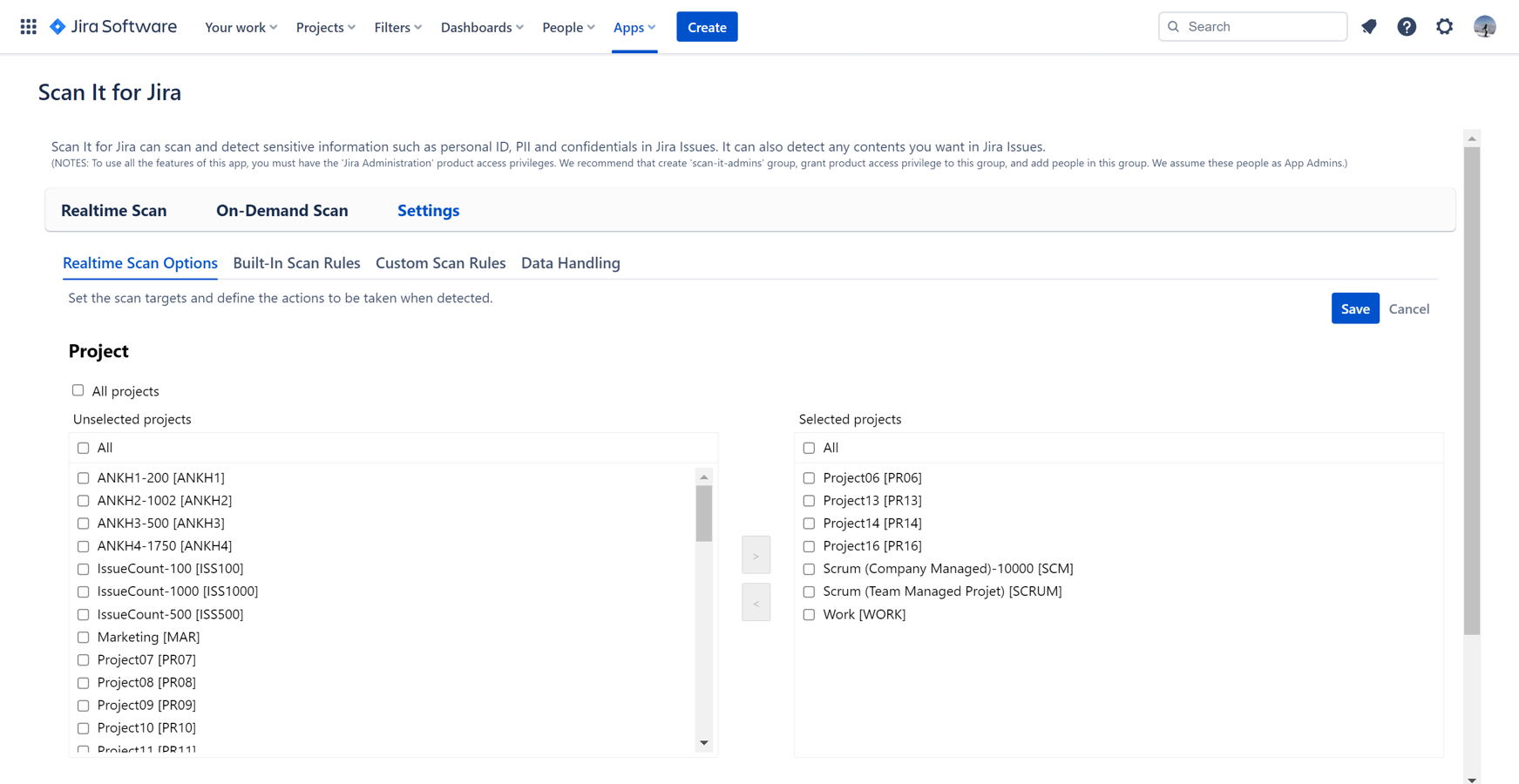Expand the Your work dropdown
This screenshot has height=784, width=1519.
(x=241, y=27)
